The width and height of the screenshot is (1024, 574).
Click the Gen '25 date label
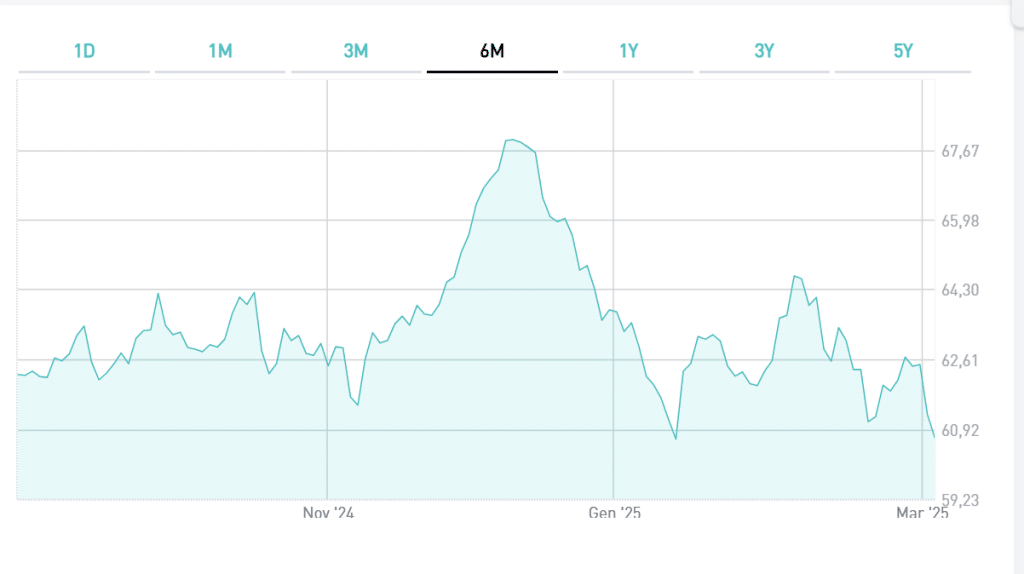[614, 513]
